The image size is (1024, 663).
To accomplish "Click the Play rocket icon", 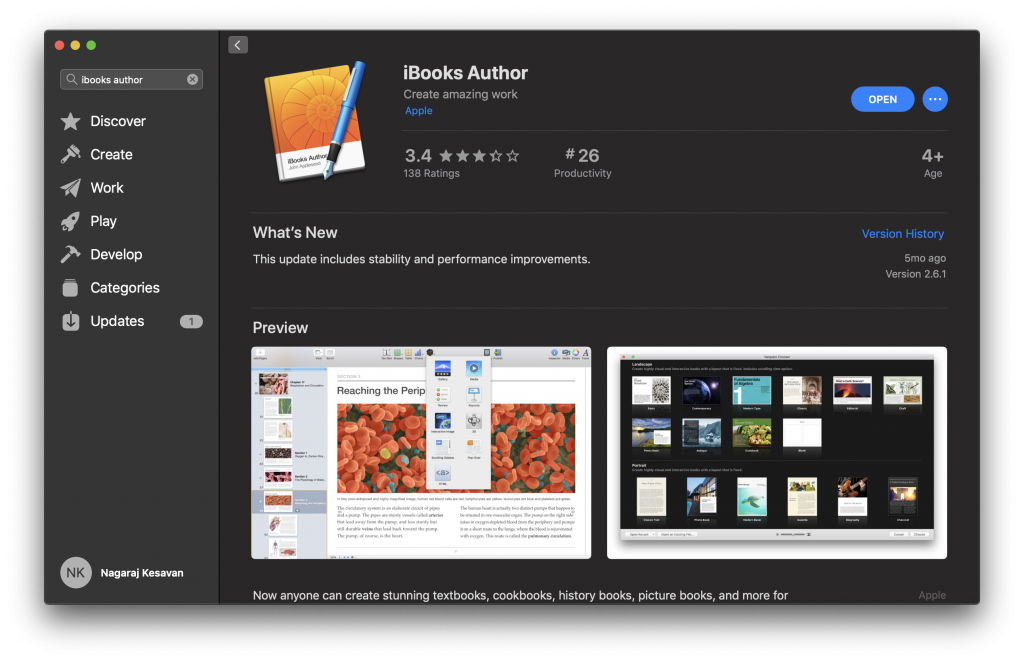I will (71, 221).
